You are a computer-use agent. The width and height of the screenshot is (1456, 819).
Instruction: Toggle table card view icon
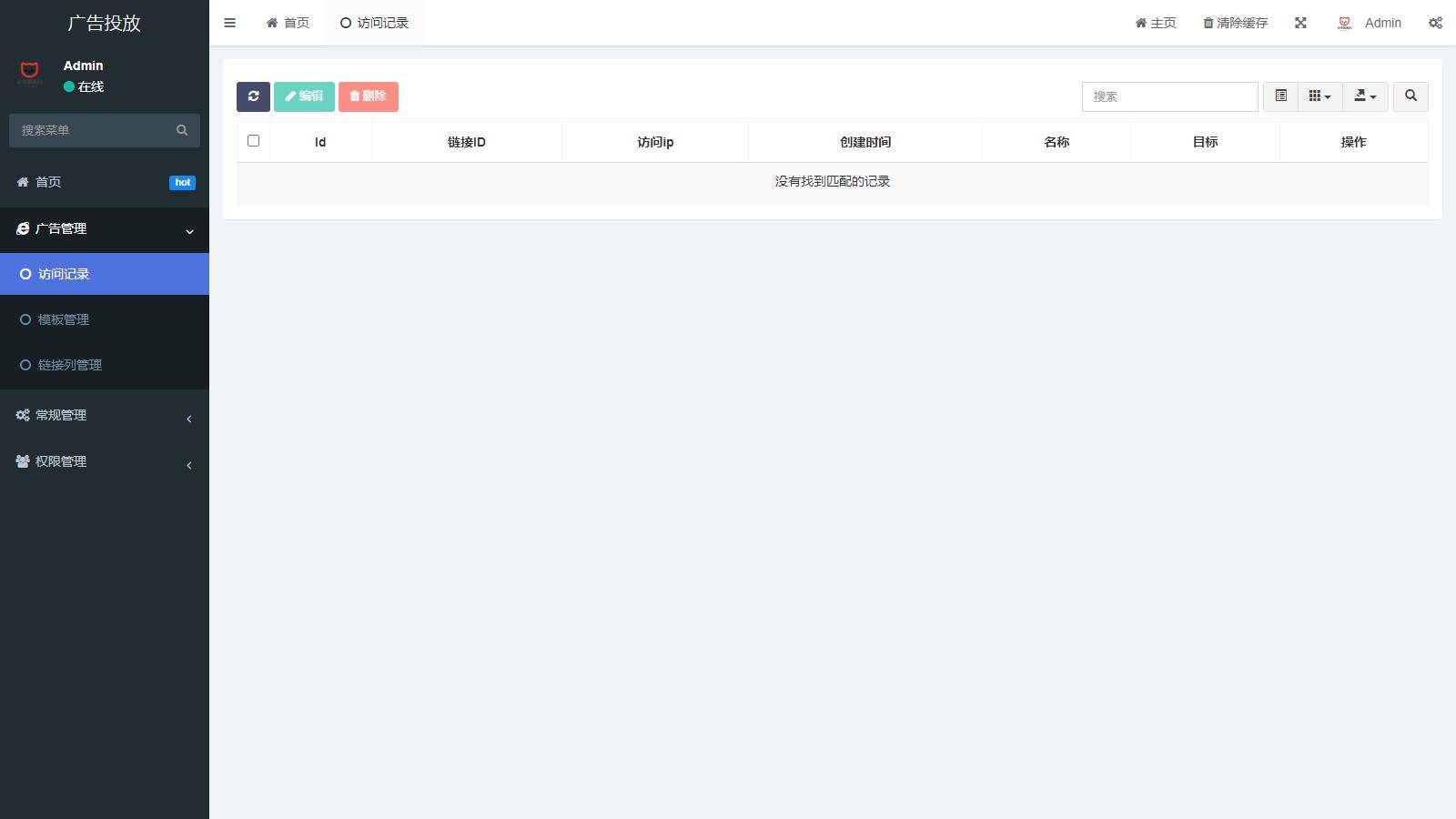1280,96
